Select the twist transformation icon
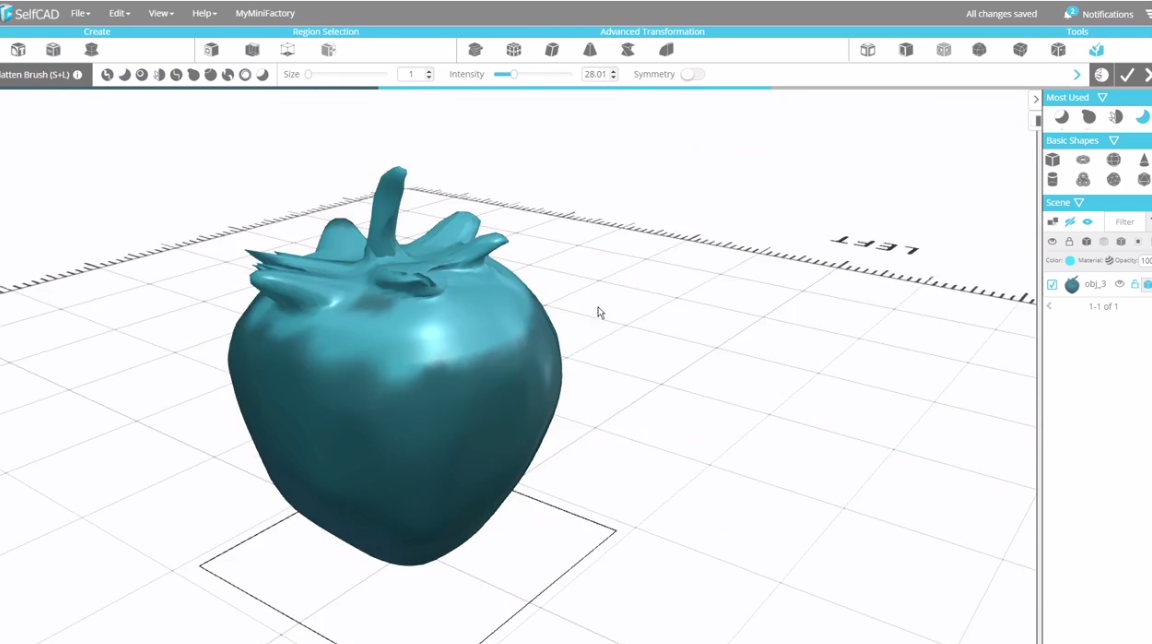 pos(627,50)
